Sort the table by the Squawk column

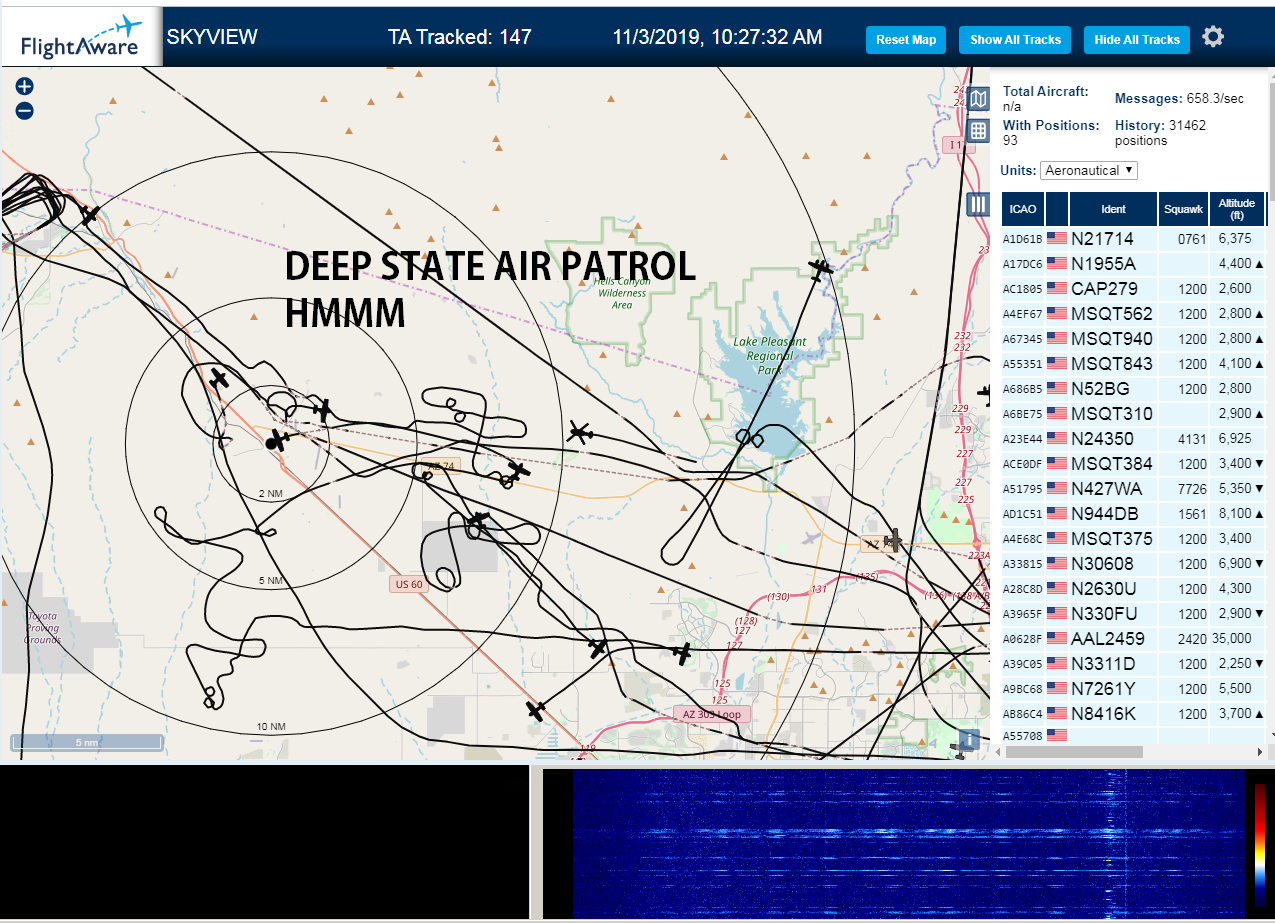(1183, 209)
